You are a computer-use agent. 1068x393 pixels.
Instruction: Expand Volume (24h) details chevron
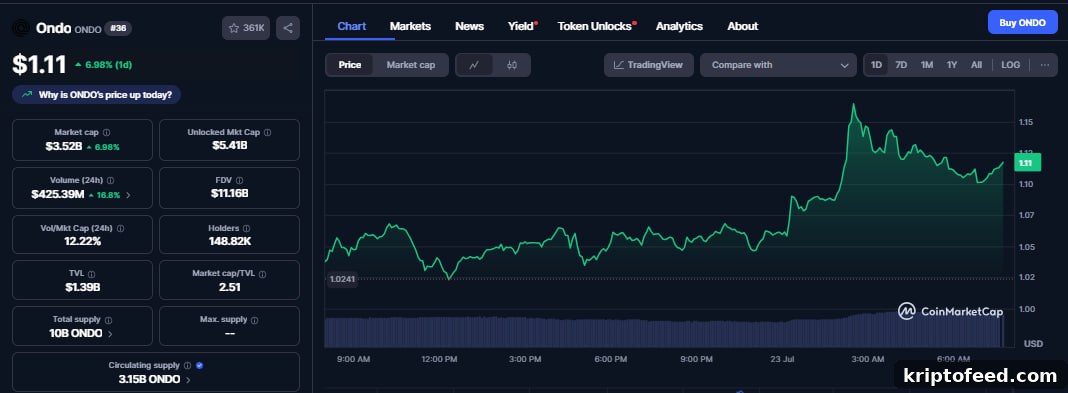click(128, 195)
